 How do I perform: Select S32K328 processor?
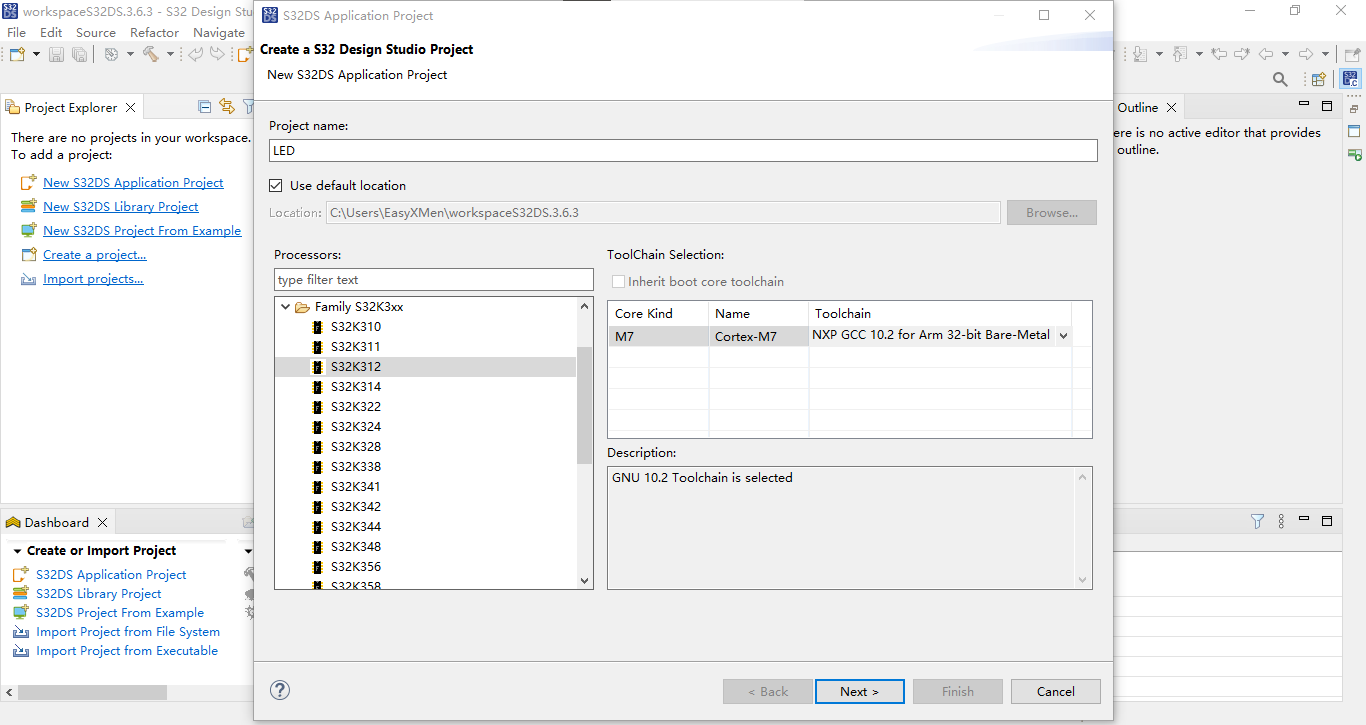(x=356, y=447)
